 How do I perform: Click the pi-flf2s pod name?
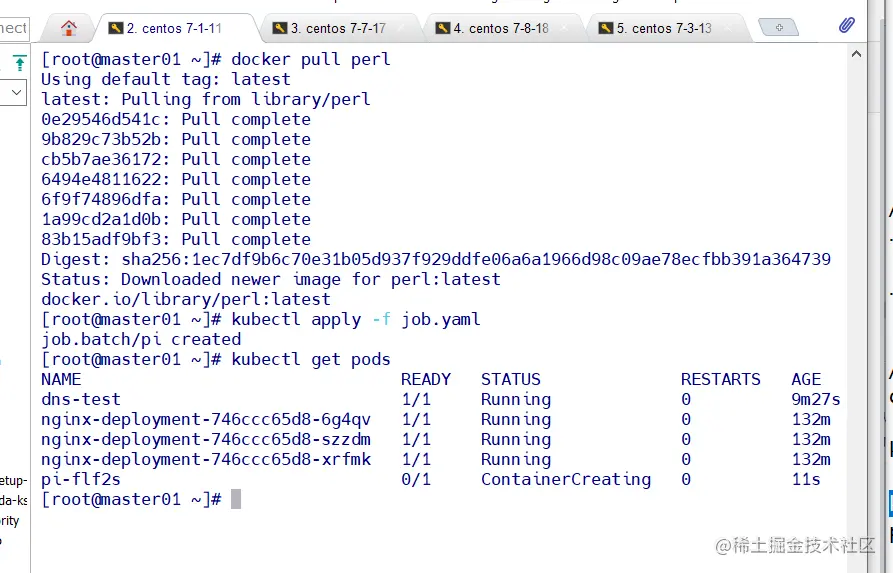click(81, 479)
